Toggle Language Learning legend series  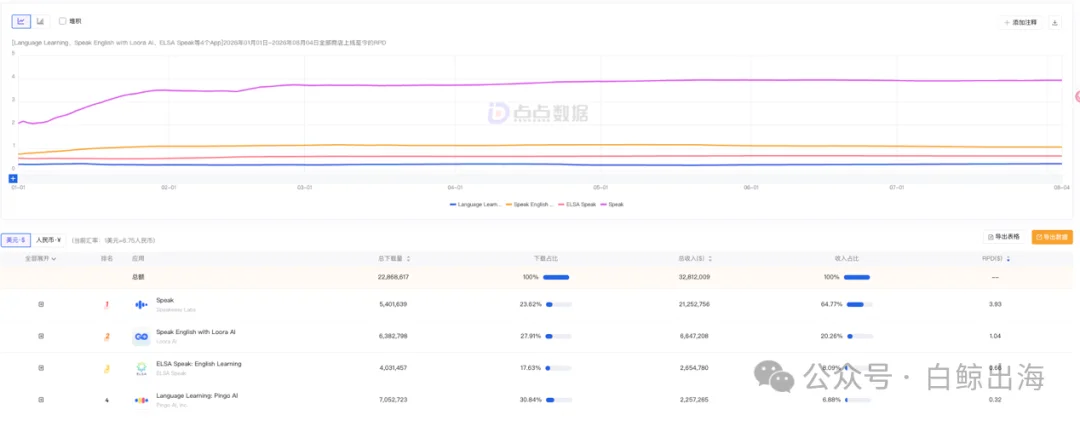click(475, 205)
